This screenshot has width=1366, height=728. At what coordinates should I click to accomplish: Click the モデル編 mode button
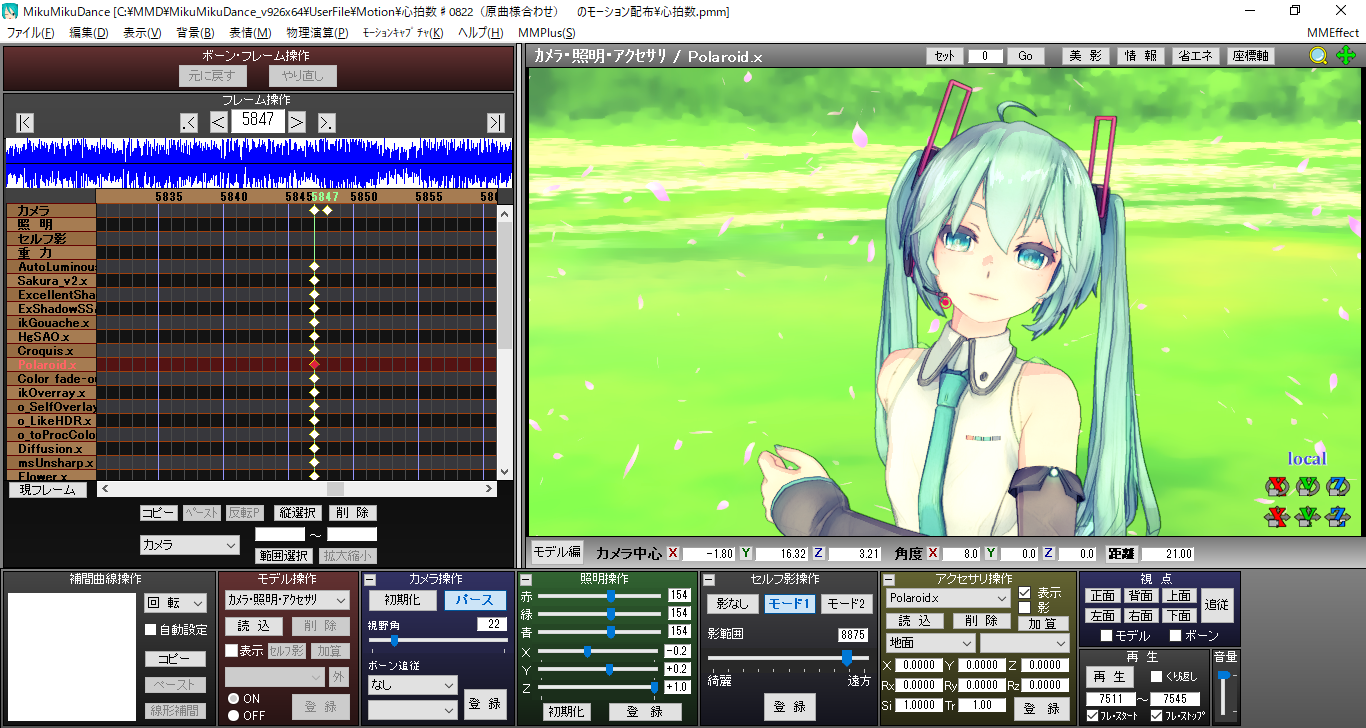pyautogui.click(x=556, y=552)
